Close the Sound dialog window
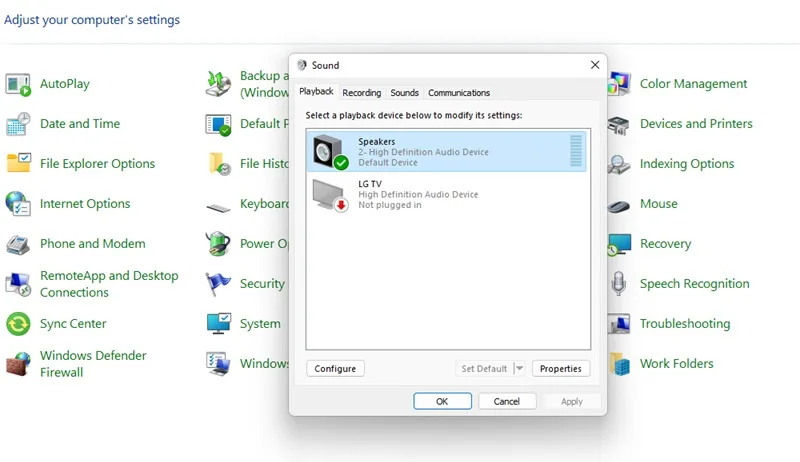The width and height of the screenshot is (800, 462). 595,65
